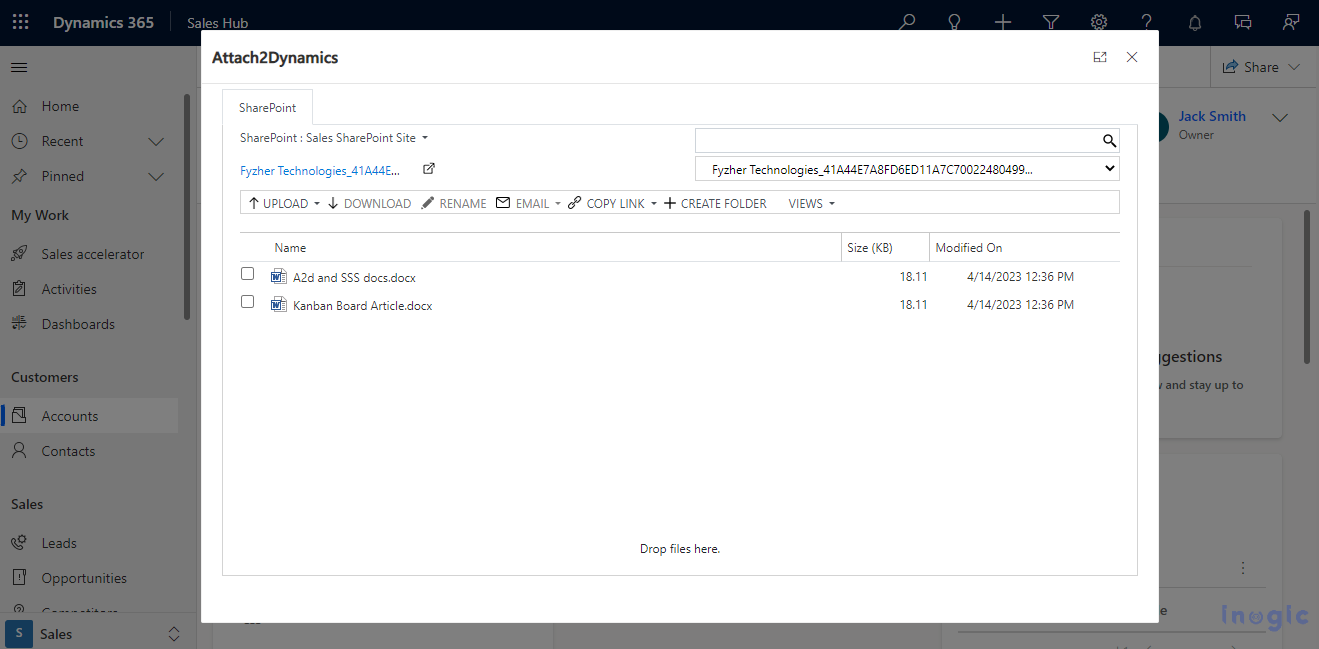The image size is (1319, 649).
Task: Click the settings gear icon
Action: click(x=1099, y=22)
